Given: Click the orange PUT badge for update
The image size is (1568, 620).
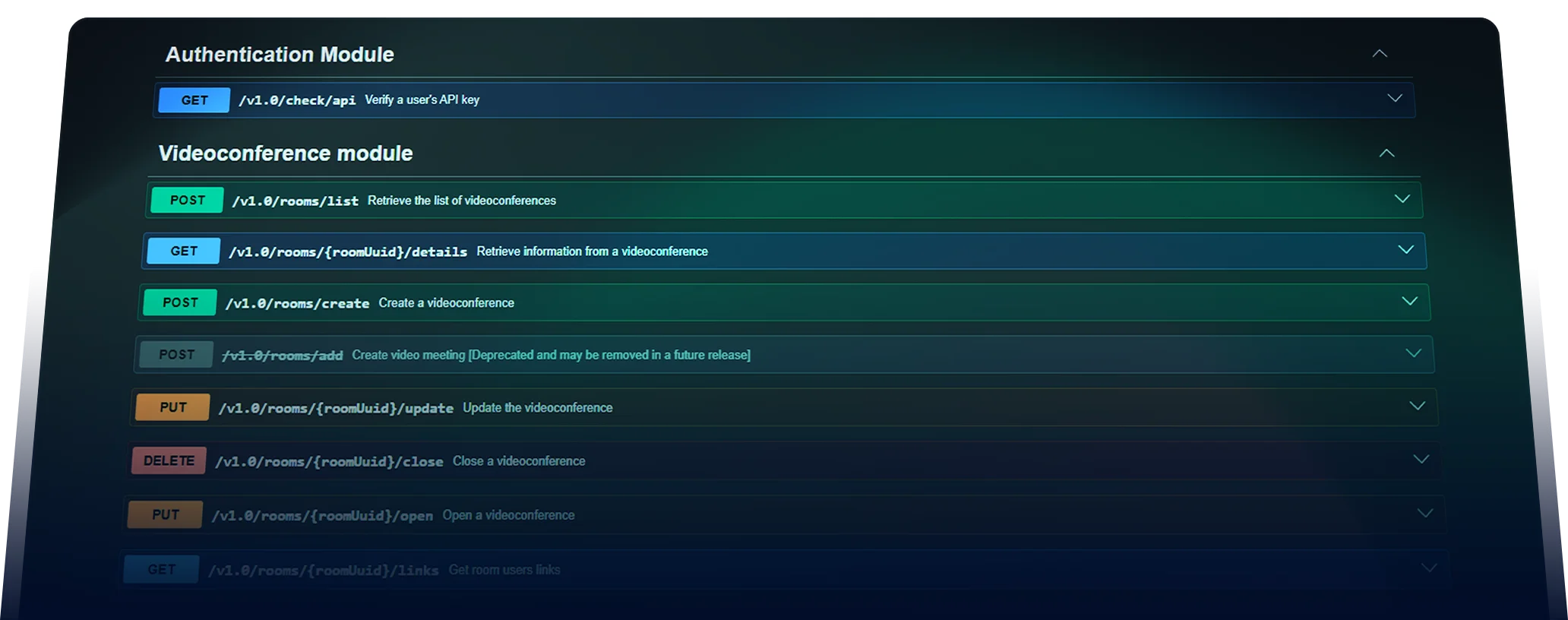Looking at the screenshot, I should (x=173, y=408).
